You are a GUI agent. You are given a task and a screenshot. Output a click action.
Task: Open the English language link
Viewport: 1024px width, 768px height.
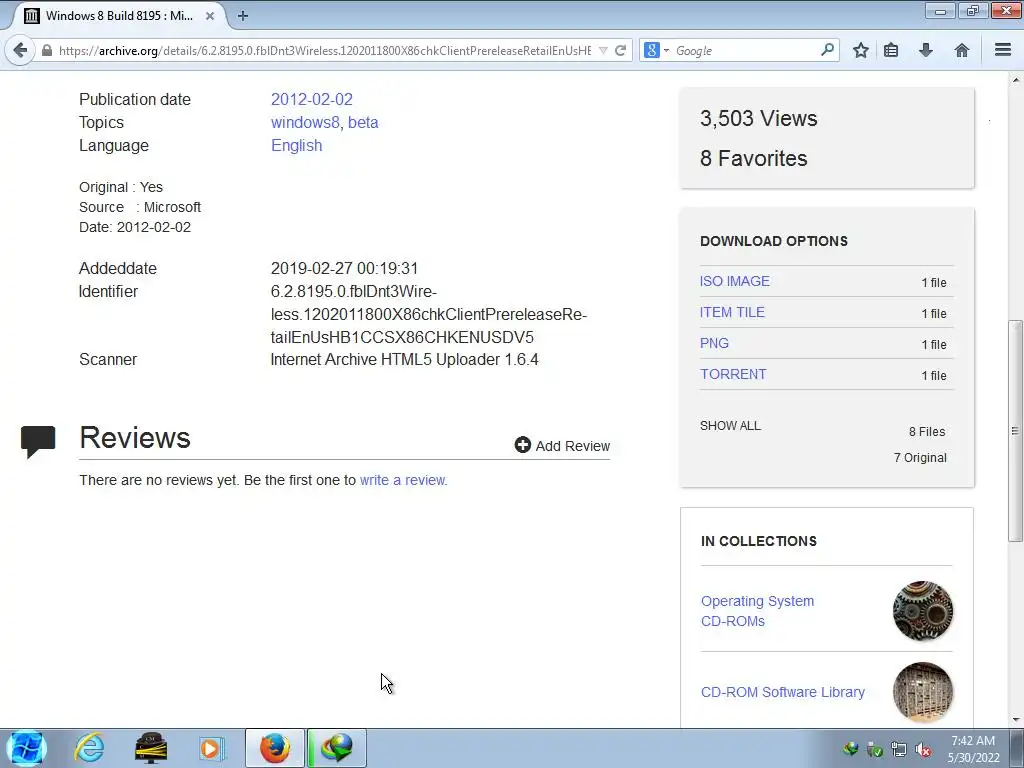296,145
